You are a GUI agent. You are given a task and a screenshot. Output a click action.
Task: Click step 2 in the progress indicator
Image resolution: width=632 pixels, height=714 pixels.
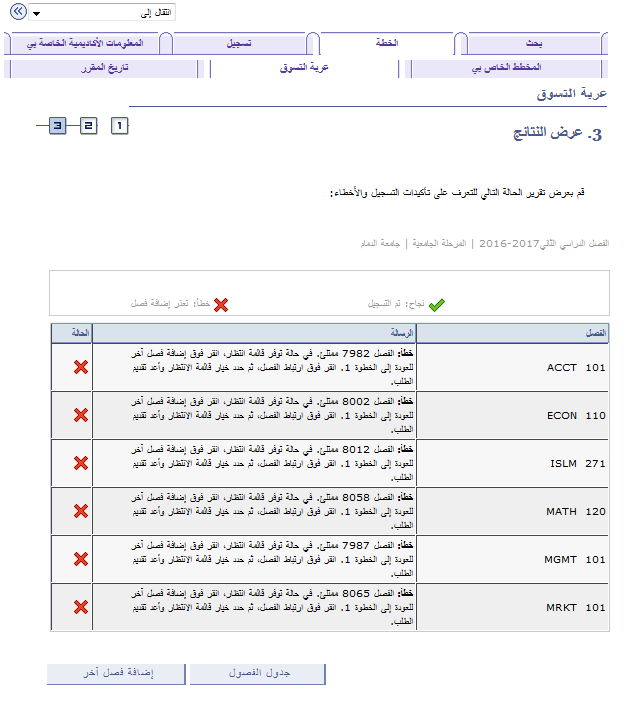pos(88,126)
